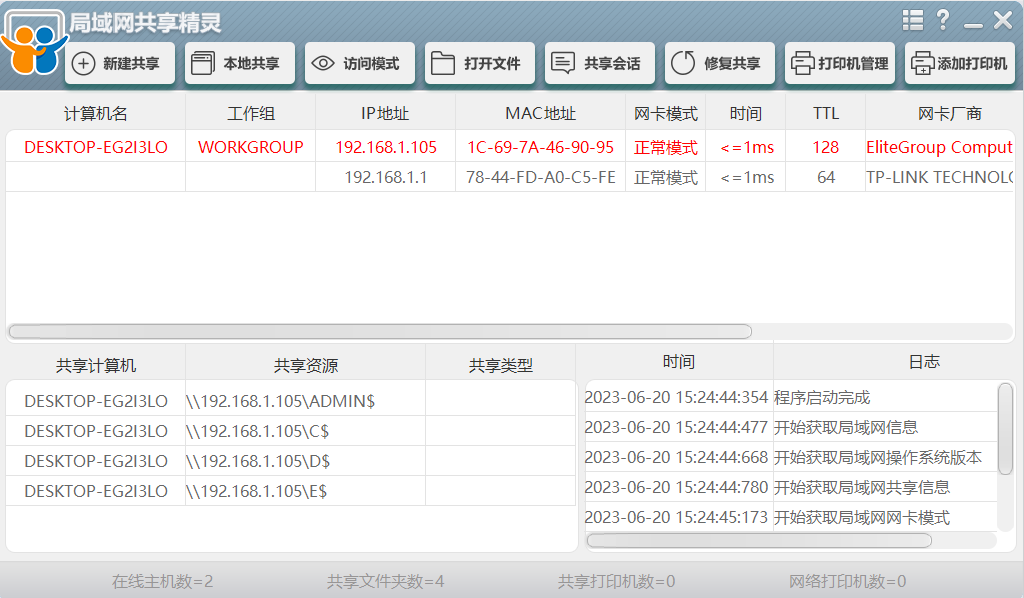This screenshot has height=598, width=1024.
Task: Open 本地共享 local shares
Action: (x=240, y=63)
